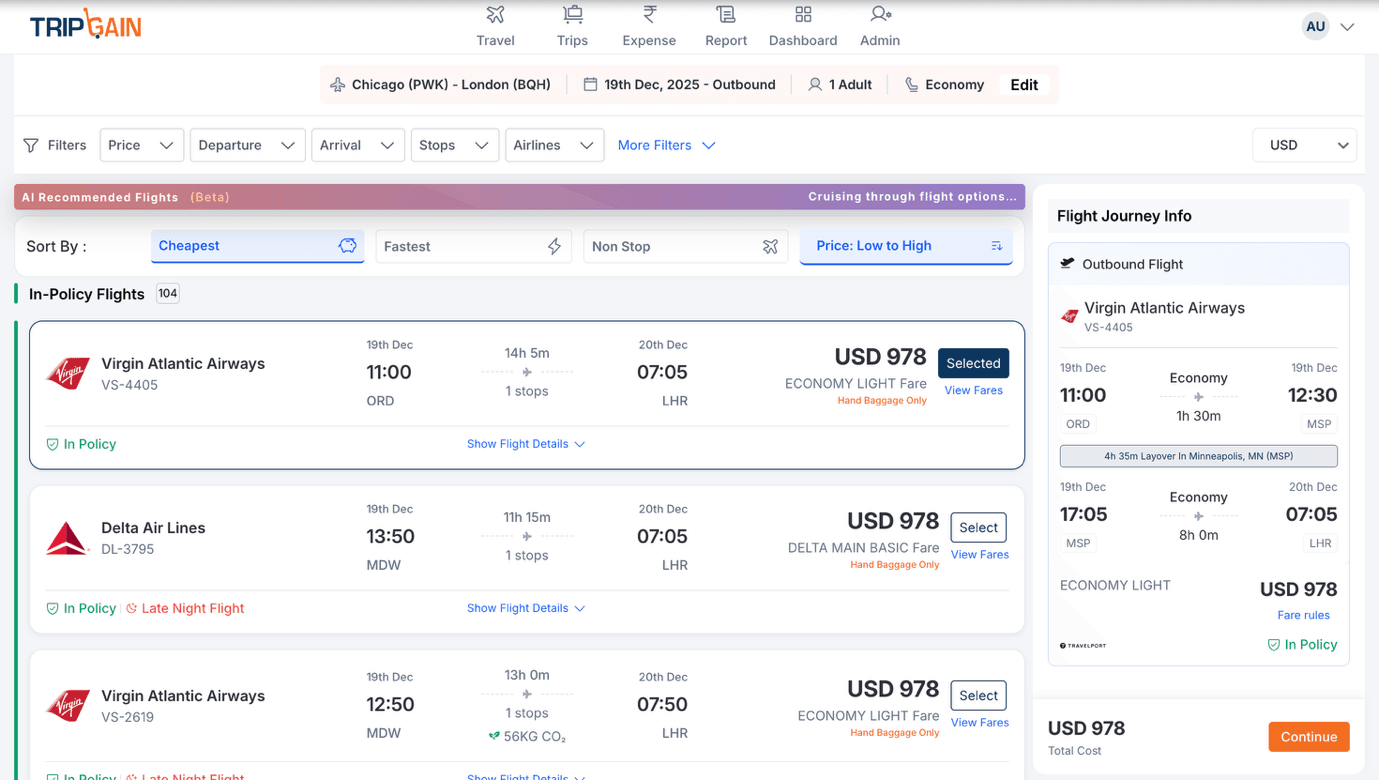Toggle the Non Stop sort option
Screen dimensions: 1379x780
[685, 246]
